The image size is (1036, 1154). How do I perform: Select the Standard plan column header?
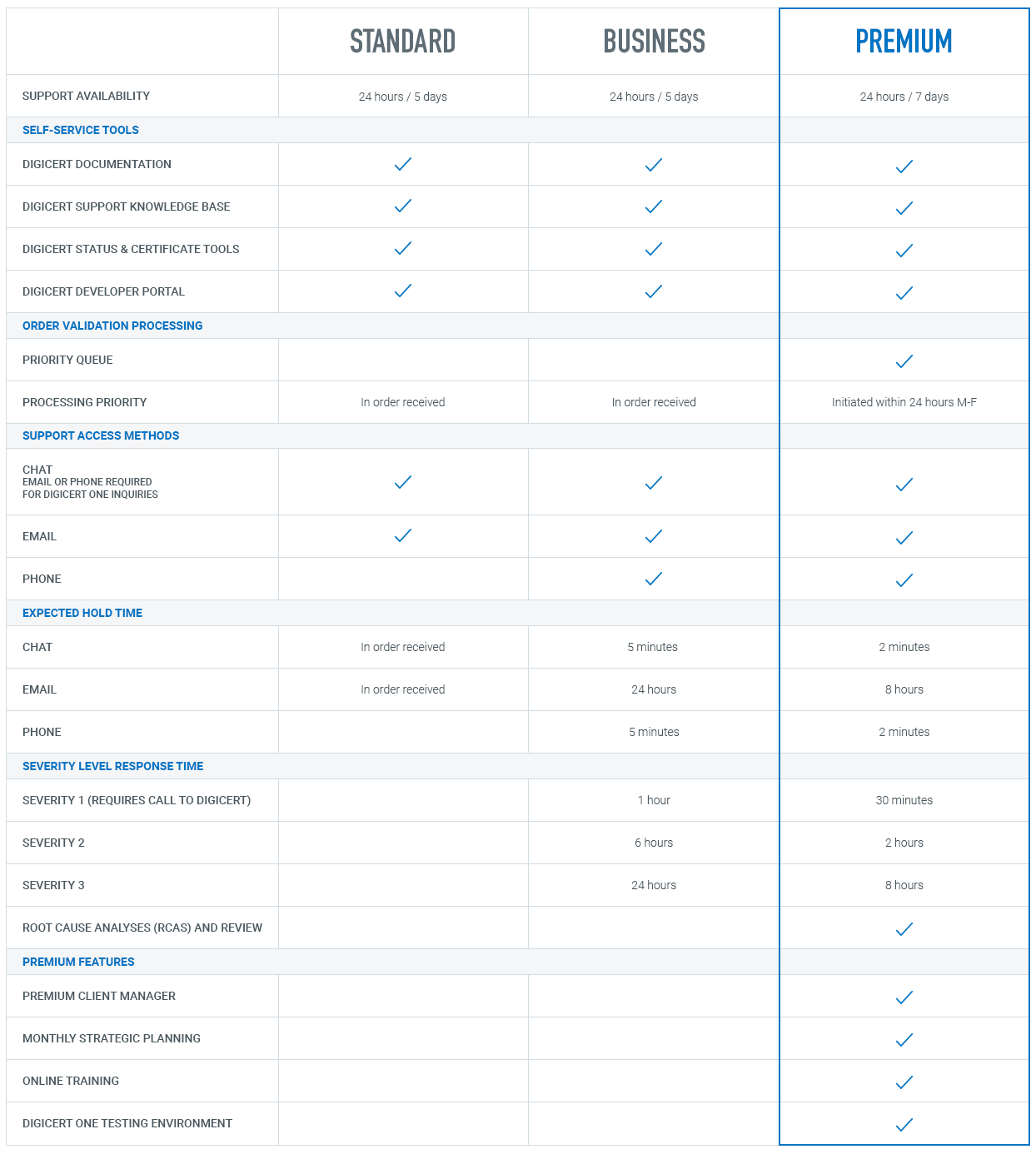click(403, 42)
